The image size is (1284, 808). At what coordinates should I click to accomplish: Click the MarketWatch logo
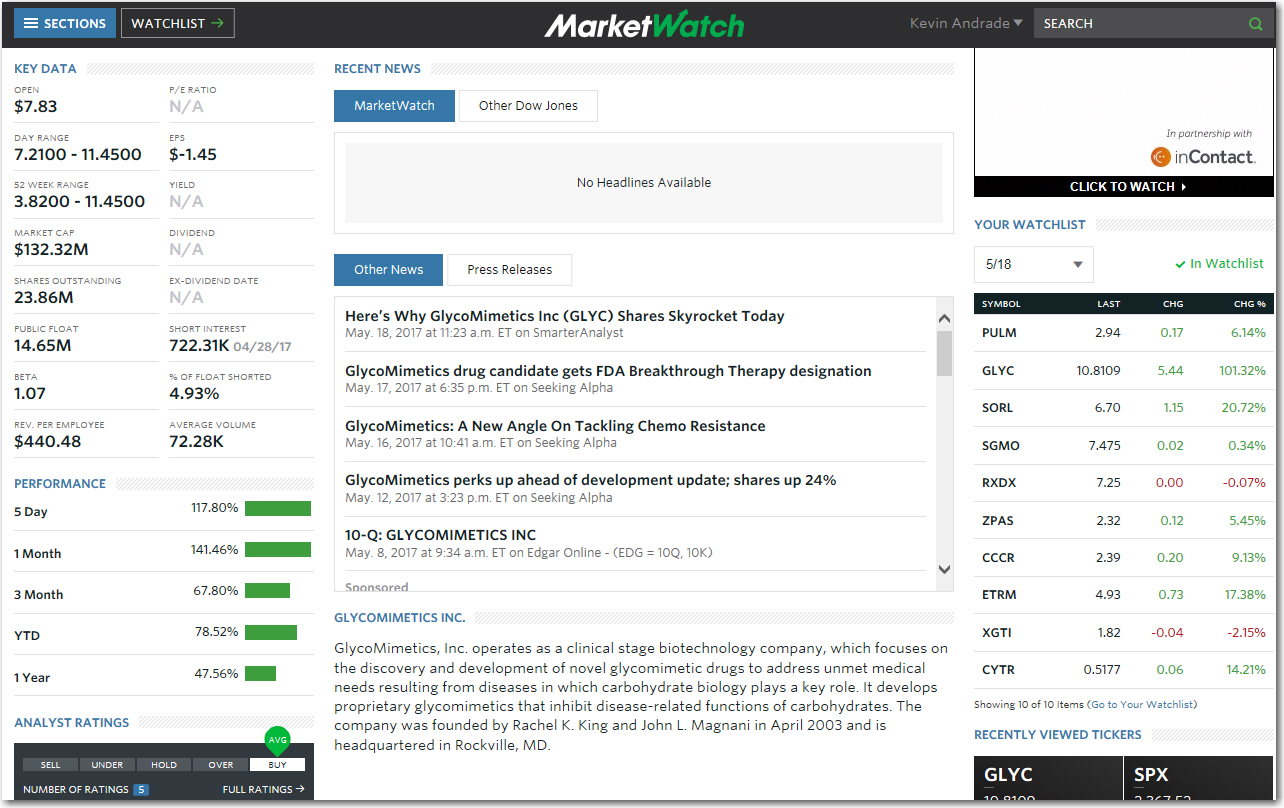pos(644,24)
